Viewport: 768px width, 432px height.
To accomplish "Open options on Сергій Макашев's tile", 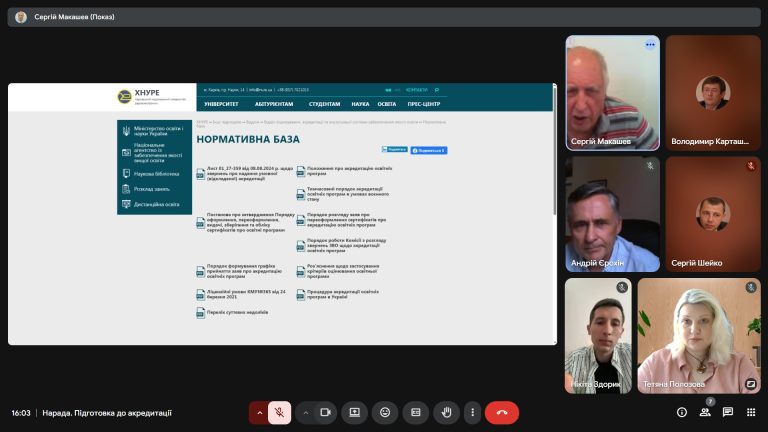I will [x=650, y=45].
